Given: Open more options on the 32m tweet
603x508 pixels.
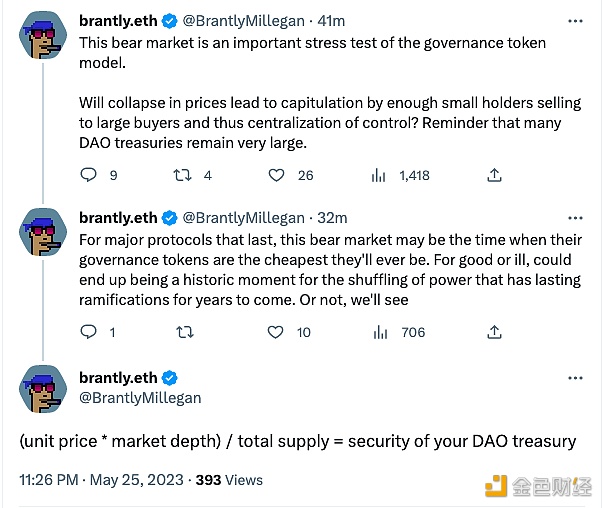Looking at the screenshot, I should pyautogui.click(x=575, y=217).
